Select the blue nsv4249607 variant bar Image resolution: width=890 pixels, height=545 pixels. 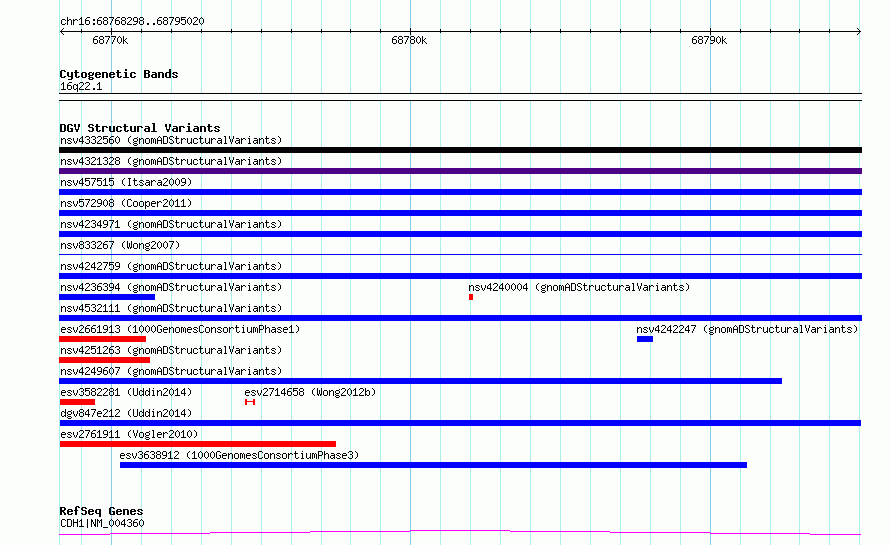click(x=421, y=381)
